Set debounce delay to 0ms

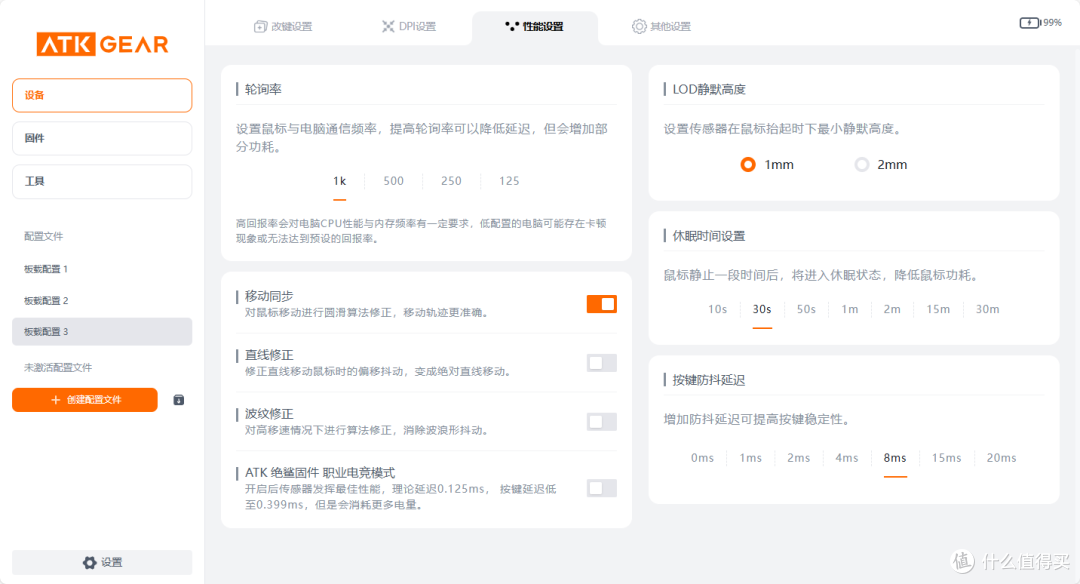coord(703,458)
